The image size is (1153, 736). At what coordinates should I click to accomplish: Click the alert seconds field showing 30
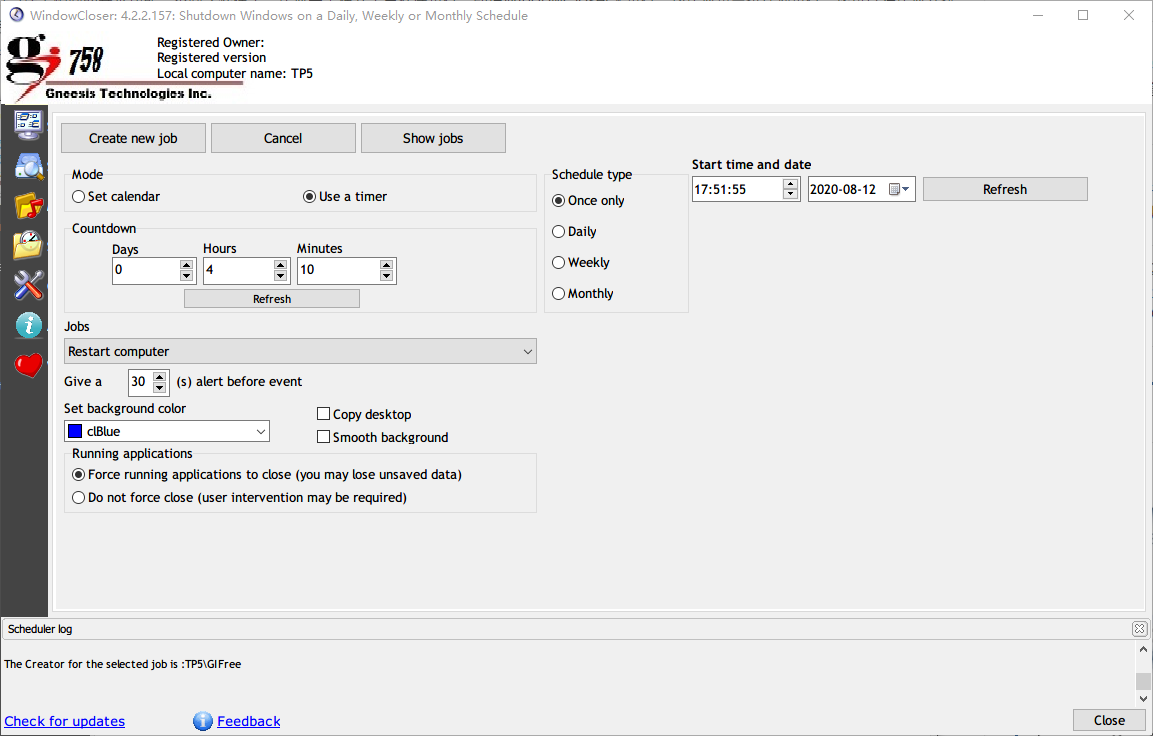click(x=140, y=382)
